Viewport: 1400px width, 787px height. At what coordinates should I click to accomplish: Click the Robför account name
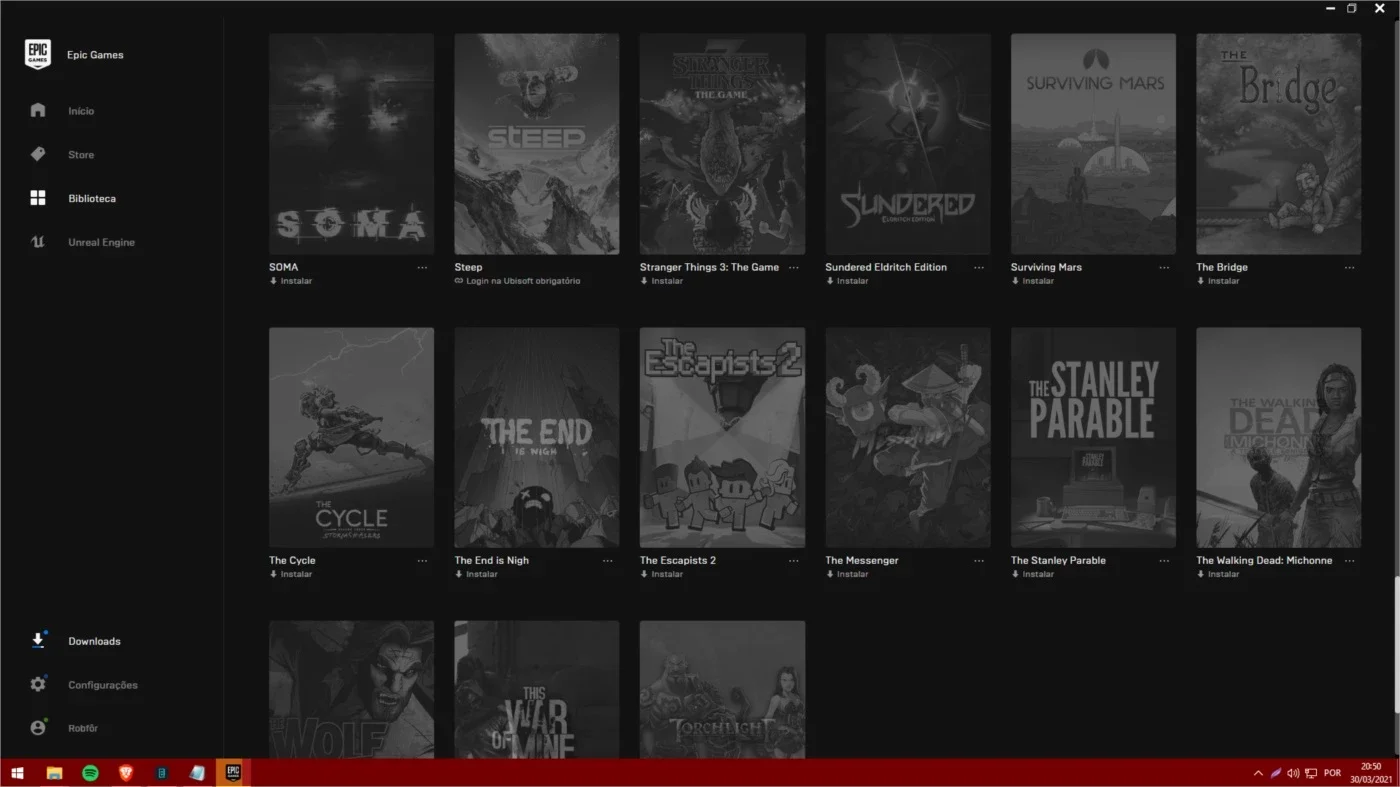point(83,728)
